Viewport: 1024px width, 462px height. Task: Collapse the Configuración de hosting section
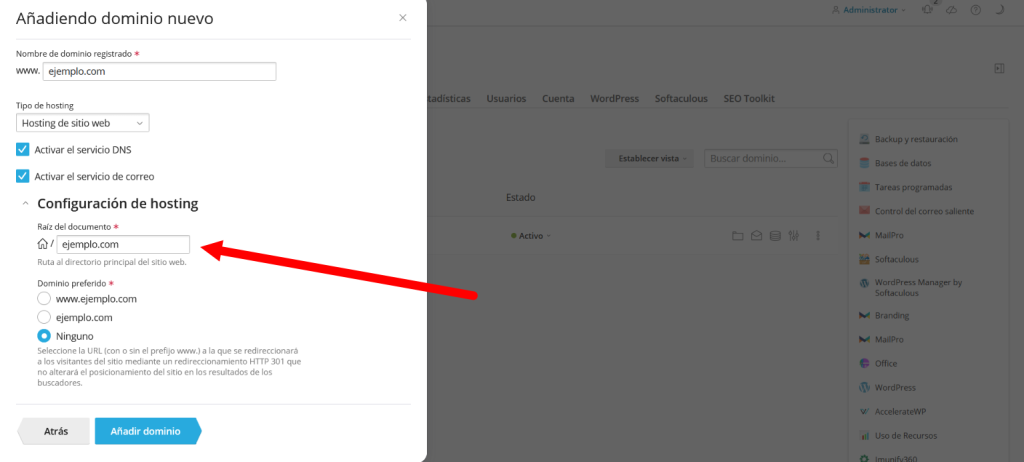point(23,204)
